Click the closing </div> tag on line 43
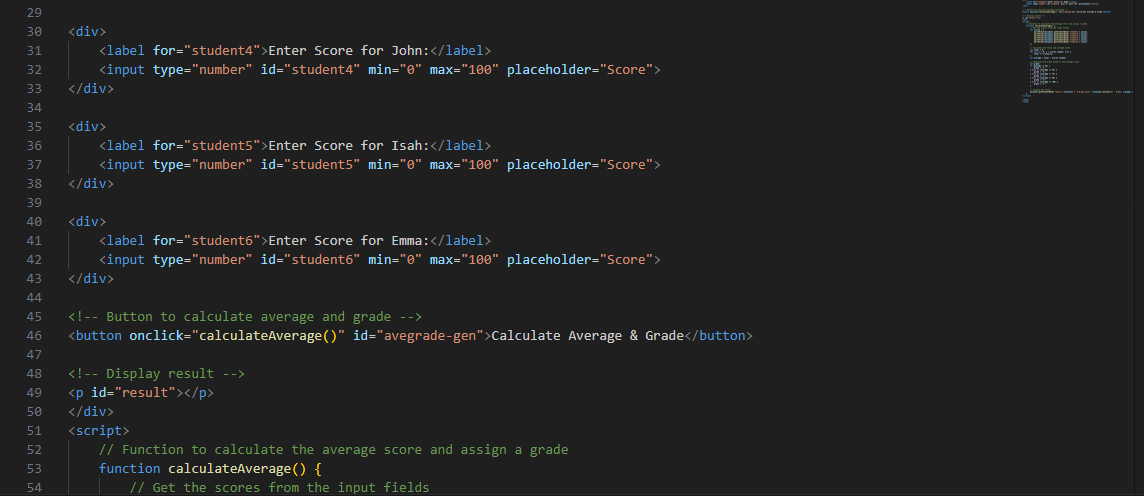The image size is (1144, 496). [91, 279]
